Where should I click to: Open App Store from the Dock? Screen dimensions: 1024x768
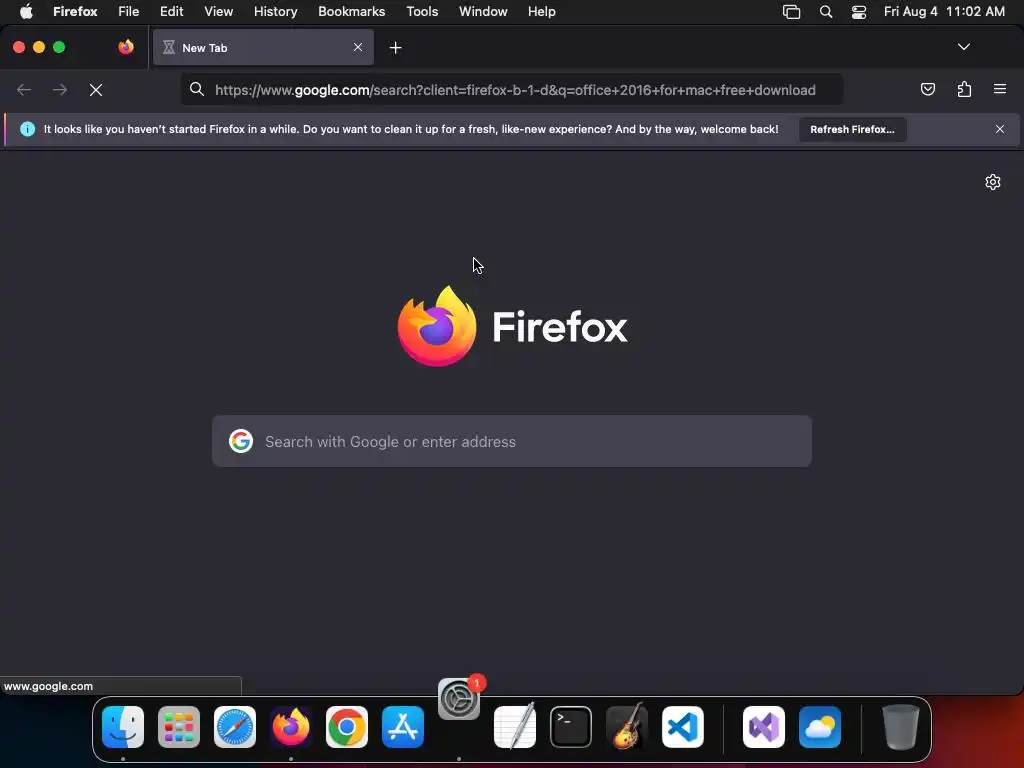pyautogui.click(x=403, y=727)
